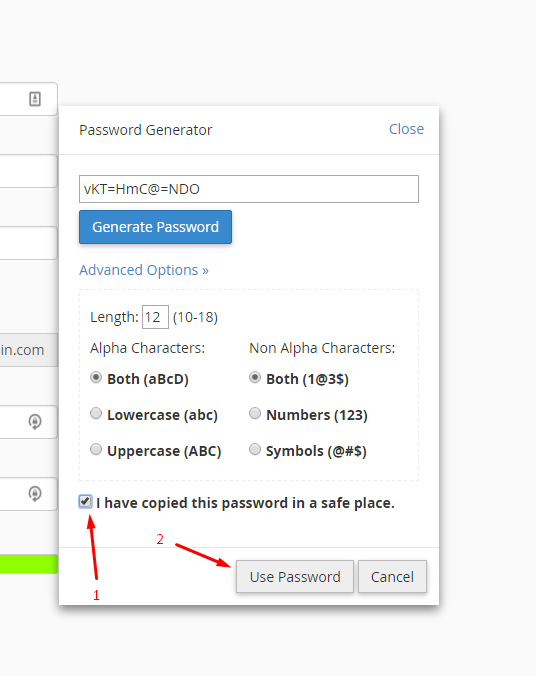Screen dimensions: 536x676
Task: Click the upper password generator key icon
Action: click(35, 422)
